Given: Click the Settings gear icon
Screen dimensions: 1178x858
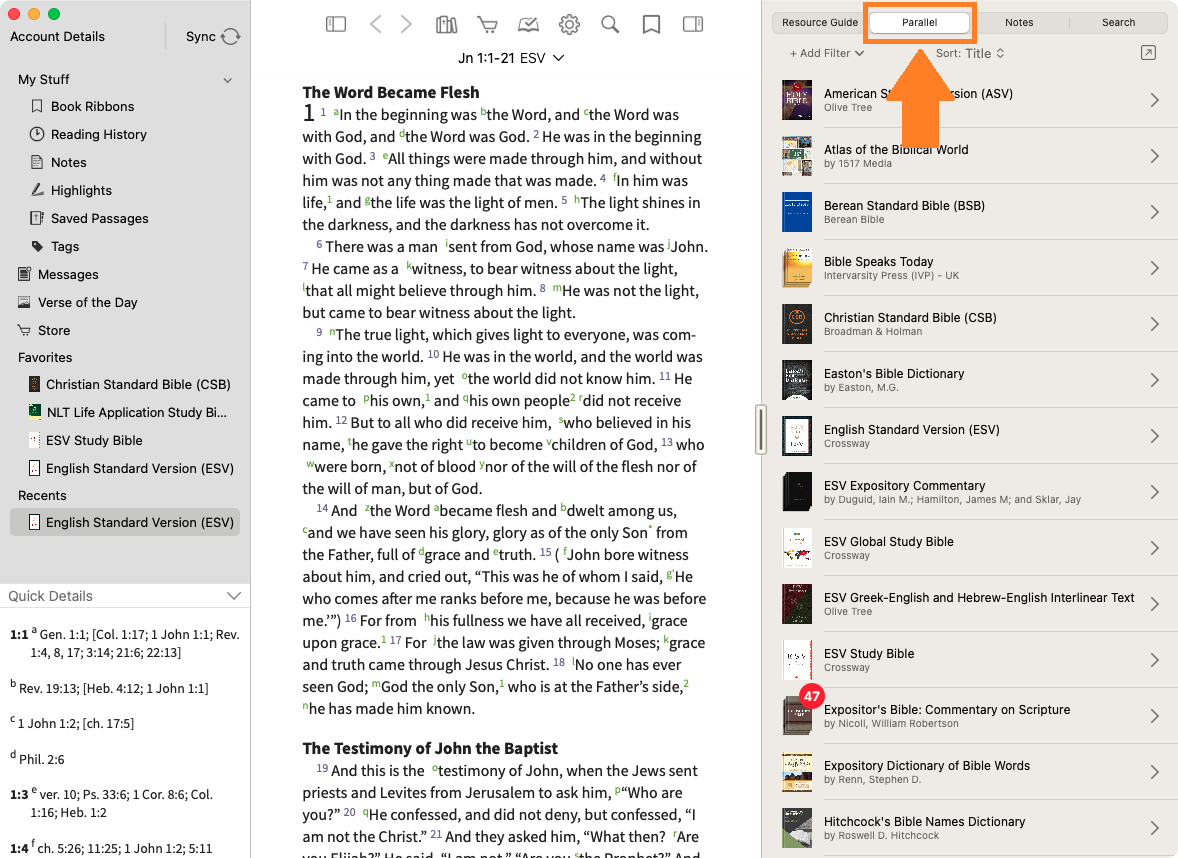Looking at the screenshot, I should coord(569,24).
